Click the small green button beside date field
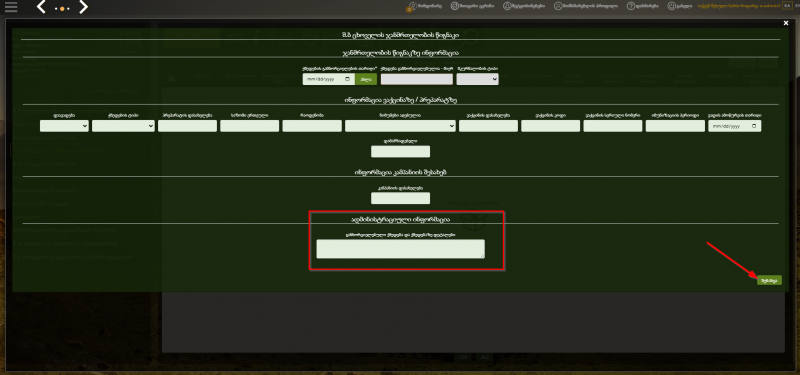Viewport: 800px width, 375px height. (366, 79)
